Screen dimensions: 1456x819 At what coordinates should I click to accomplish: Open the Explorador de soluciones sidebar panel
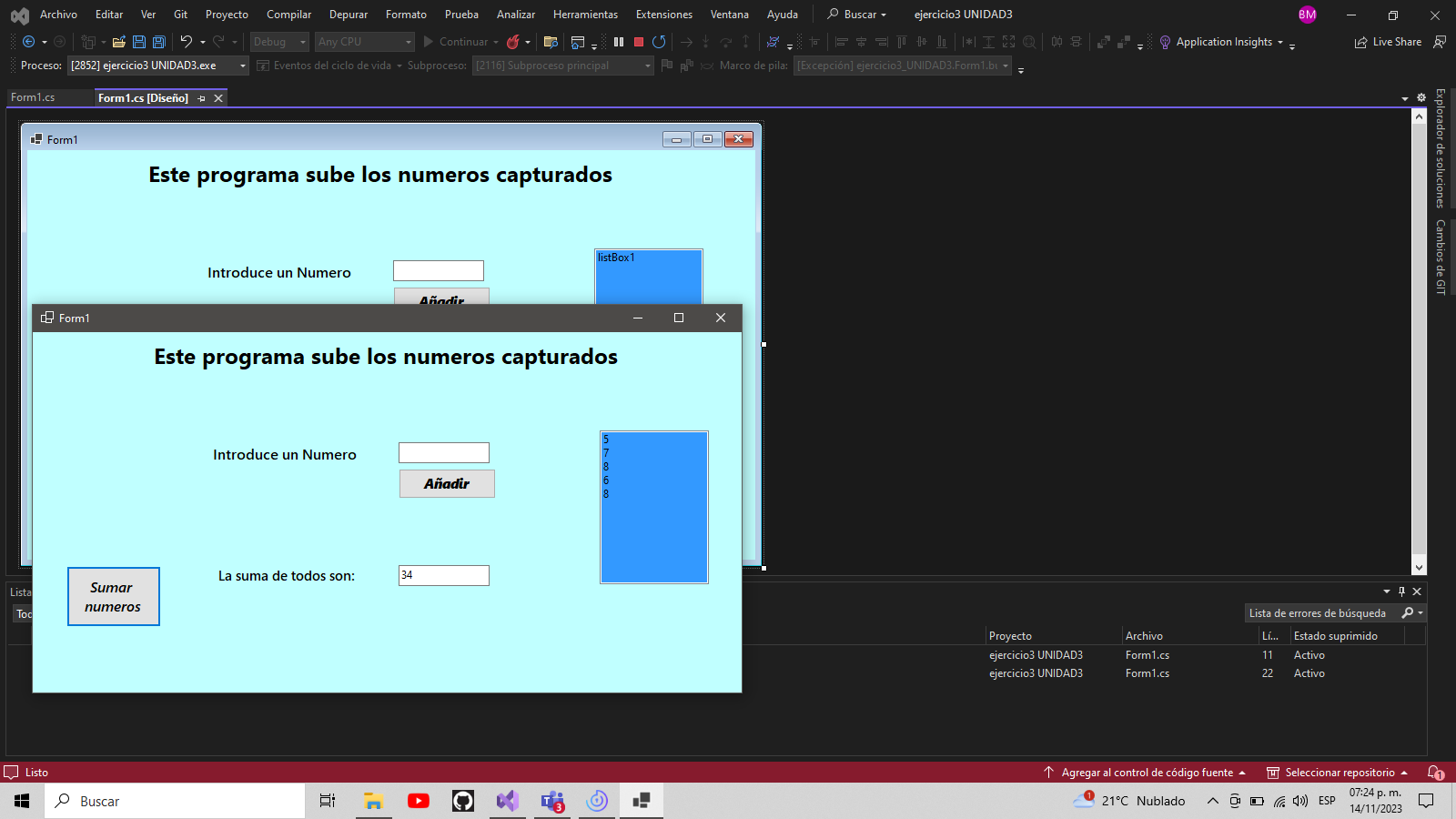pyautogui.click(x=1439, y=164)
